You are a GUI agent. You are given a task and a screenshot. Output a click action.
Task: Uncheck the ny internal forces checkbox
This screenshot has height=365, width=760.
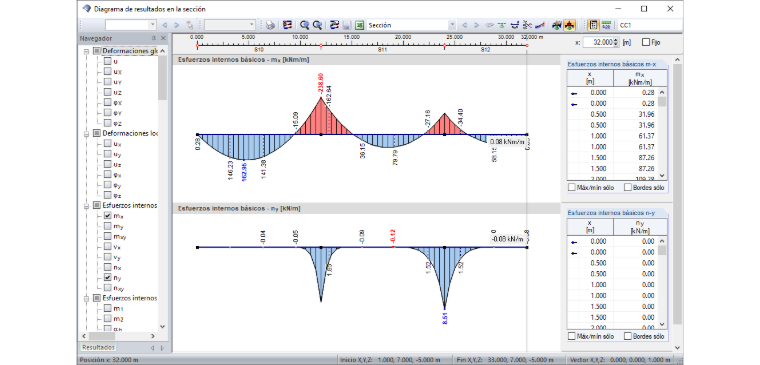(107, 278)
